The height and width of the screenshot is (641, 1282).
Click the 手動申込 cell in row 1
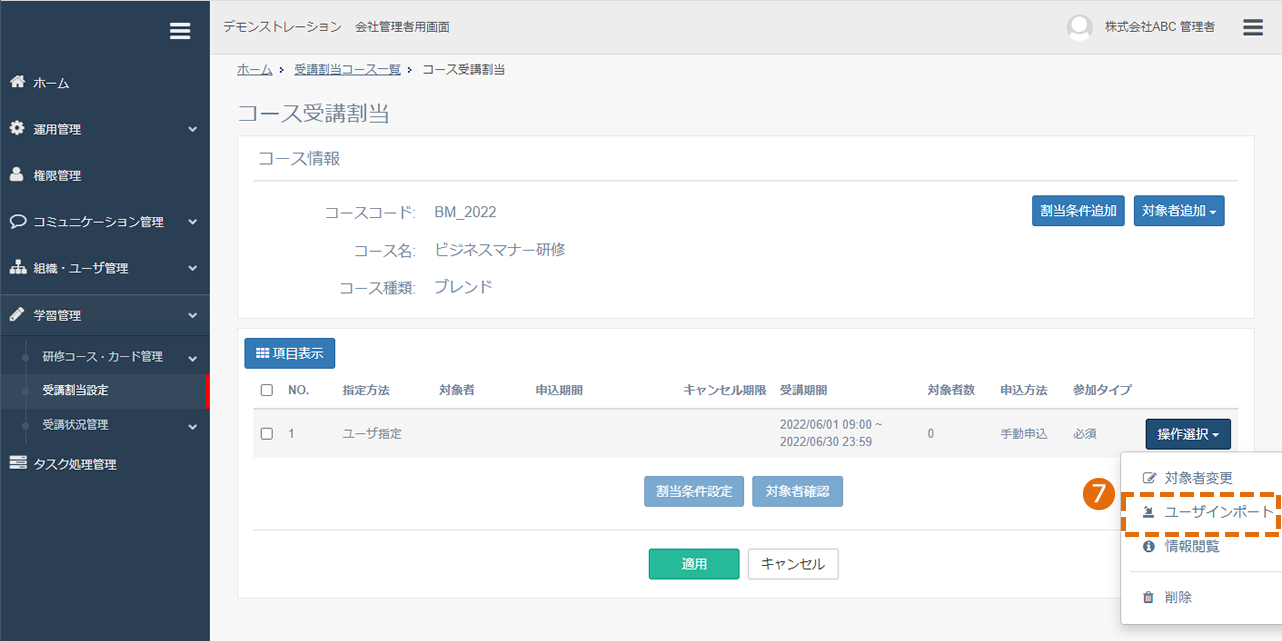point(1024,434)
